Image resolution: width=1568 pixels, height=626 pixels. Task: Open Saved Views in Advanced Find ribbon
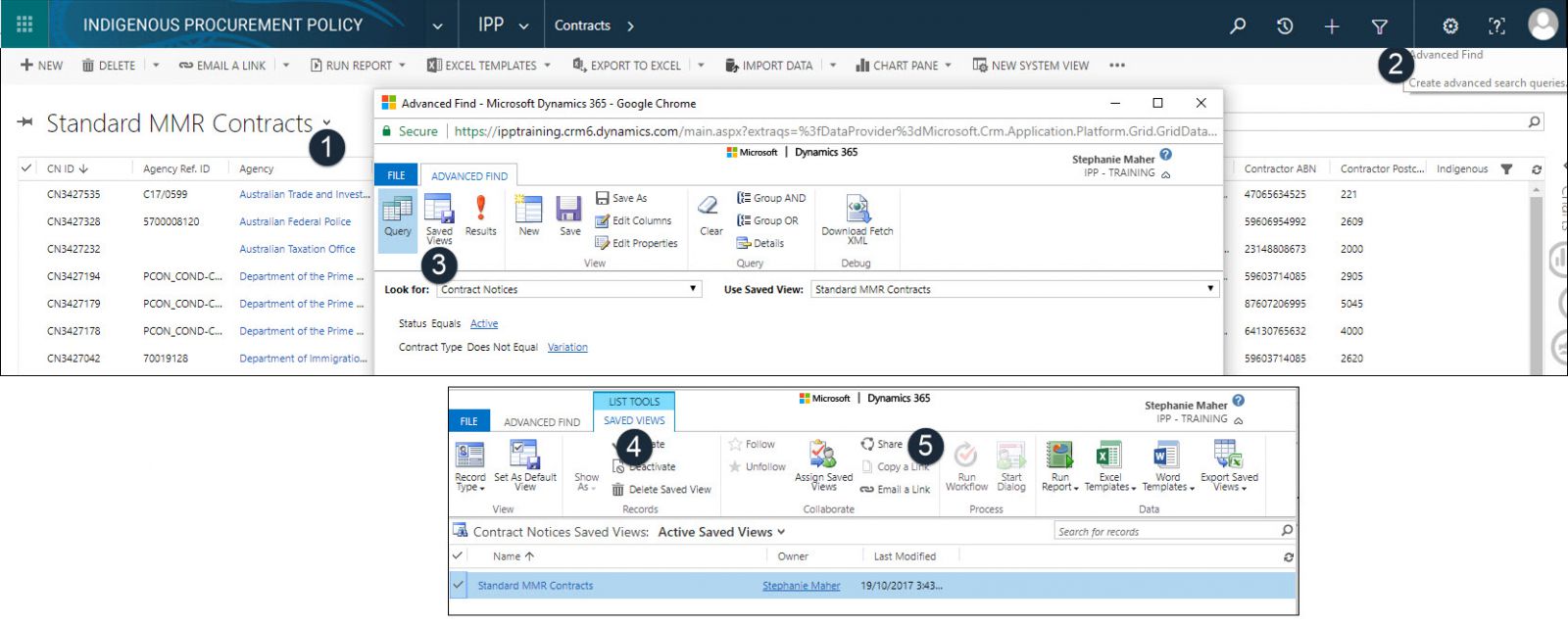[x=439, y=219]
